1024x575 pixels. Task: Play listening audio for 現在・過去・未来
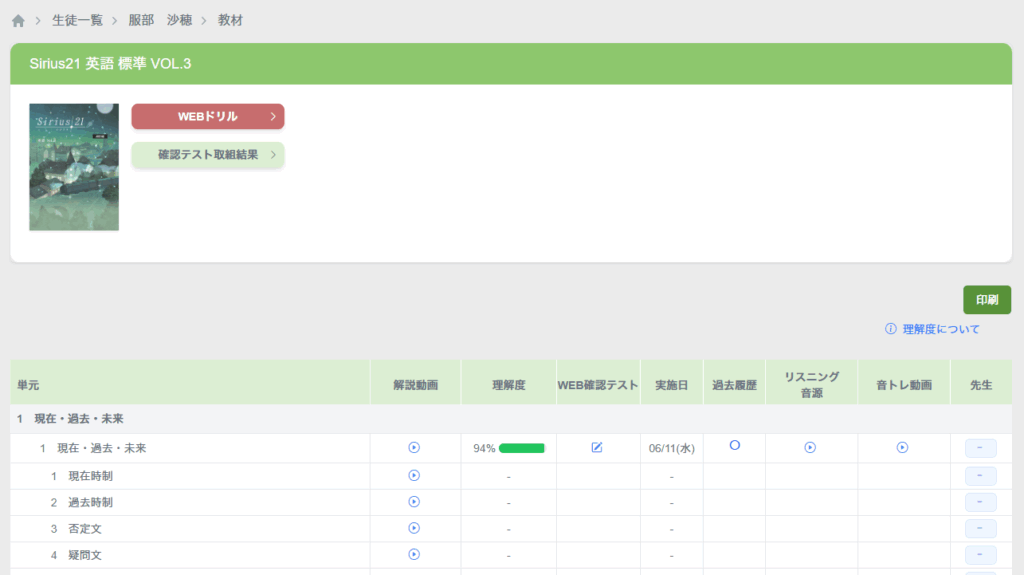810,448
